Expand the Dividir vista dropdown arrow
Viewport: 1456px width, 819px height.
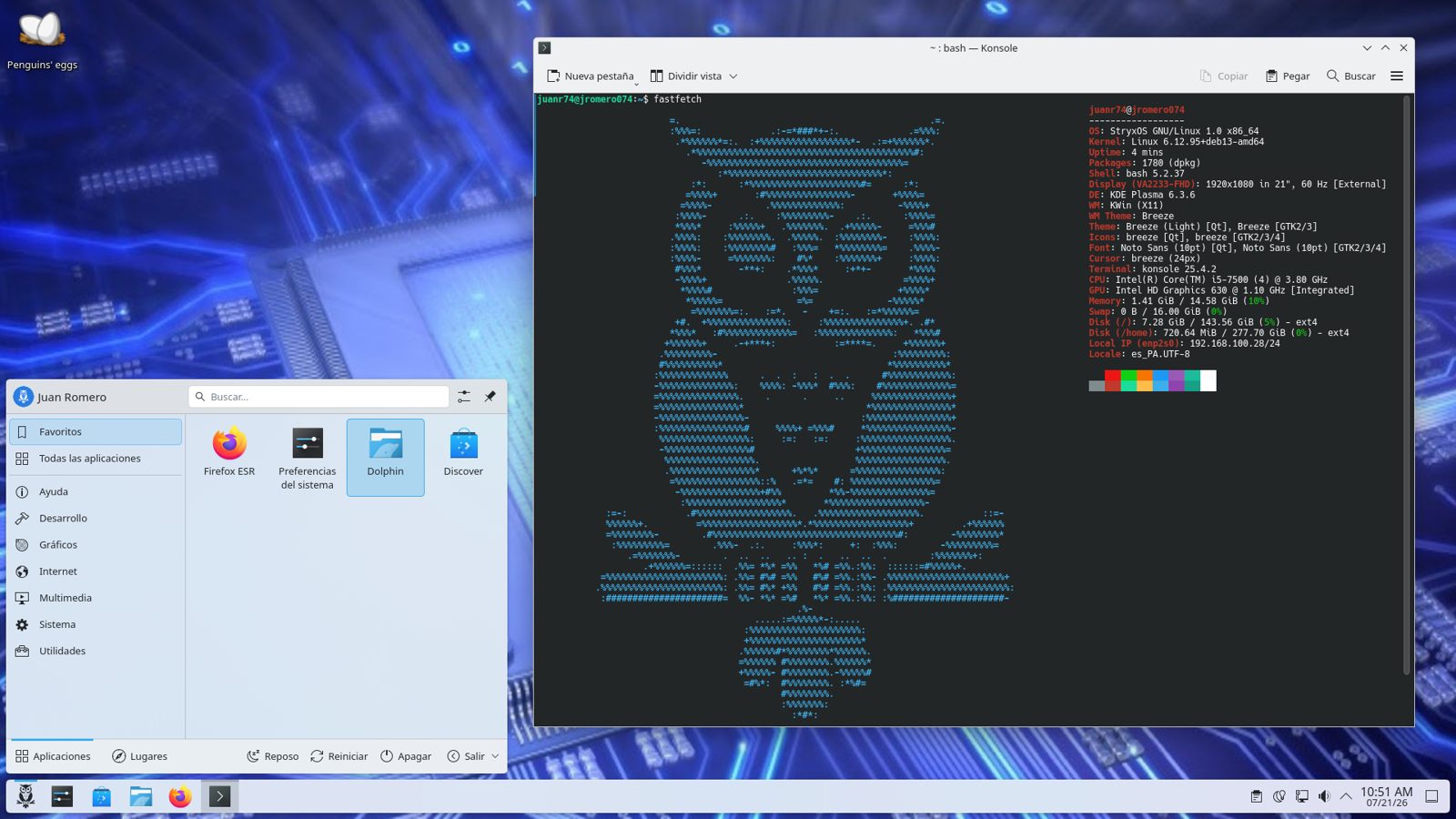click(733, 76)
